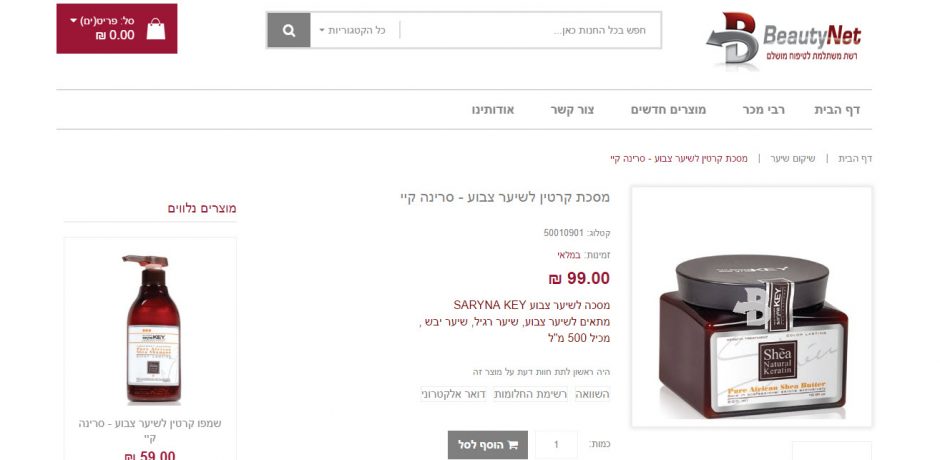Click the דף הבית breadcrumb link

point(855,159)
